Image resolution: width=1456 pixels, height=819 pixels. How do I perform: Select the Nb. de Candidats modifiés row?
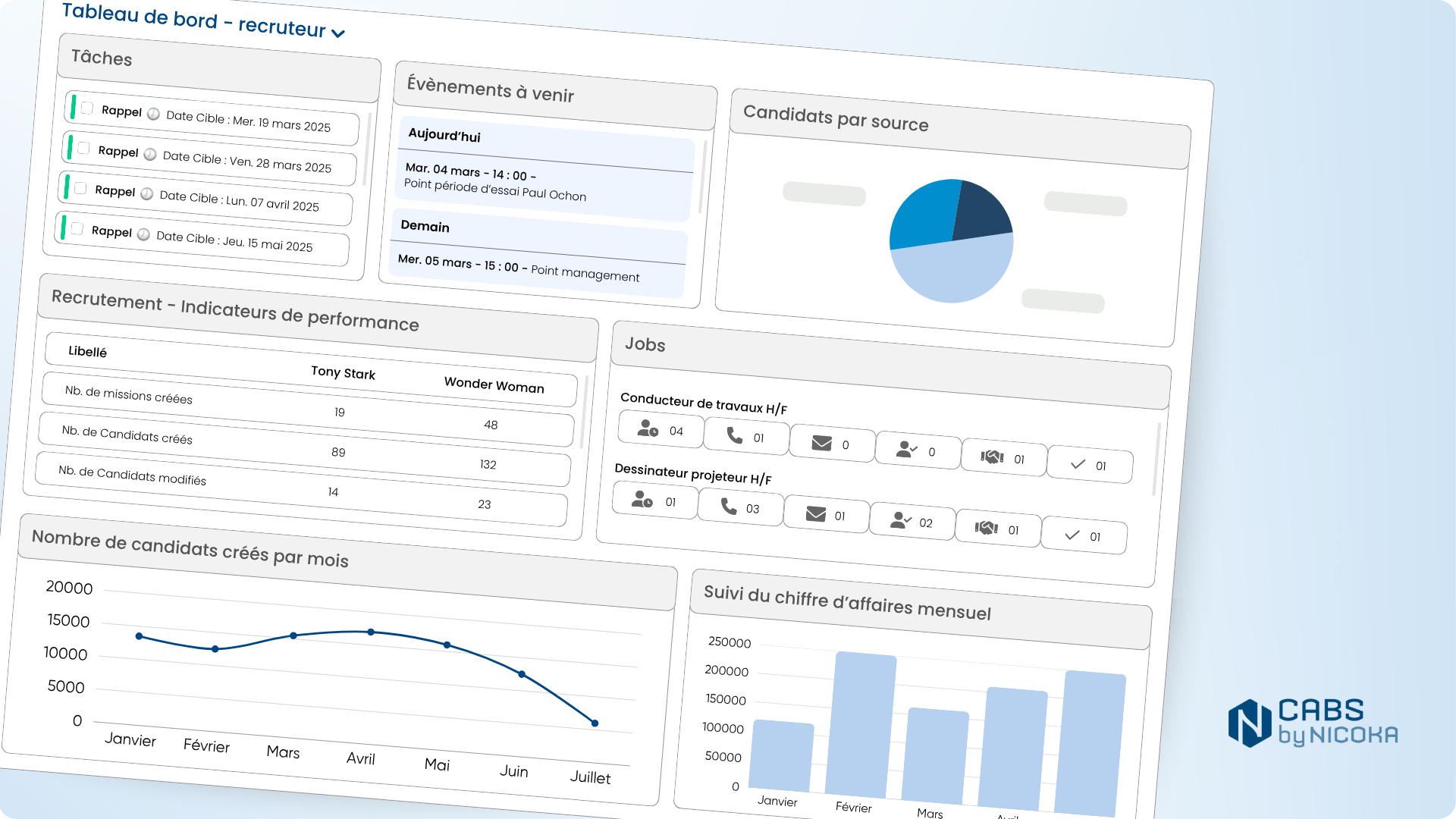pyautogui.click(x=301, y=489)
